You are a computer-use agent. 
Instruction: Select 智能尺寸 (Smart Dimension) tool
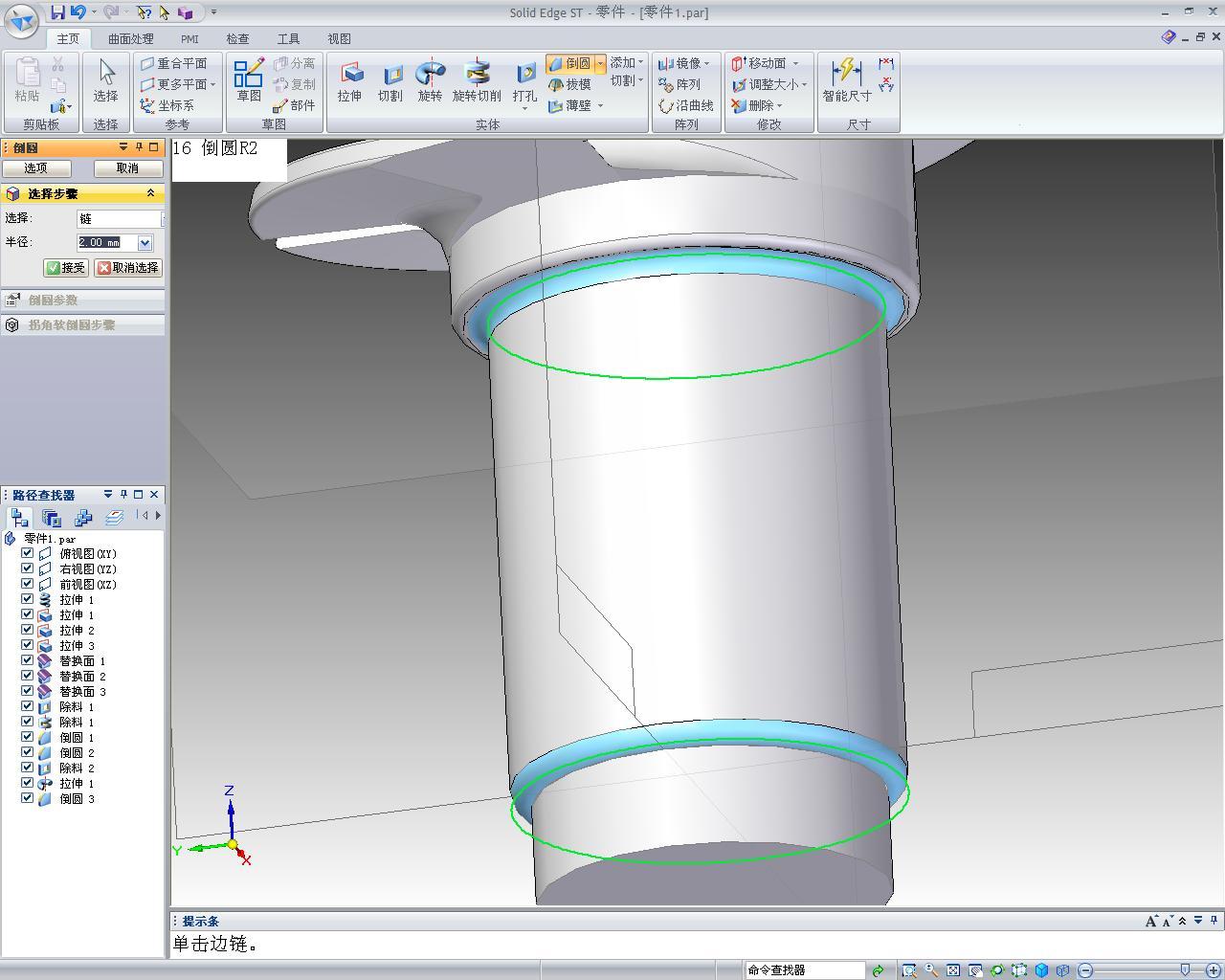pos(847,80)
